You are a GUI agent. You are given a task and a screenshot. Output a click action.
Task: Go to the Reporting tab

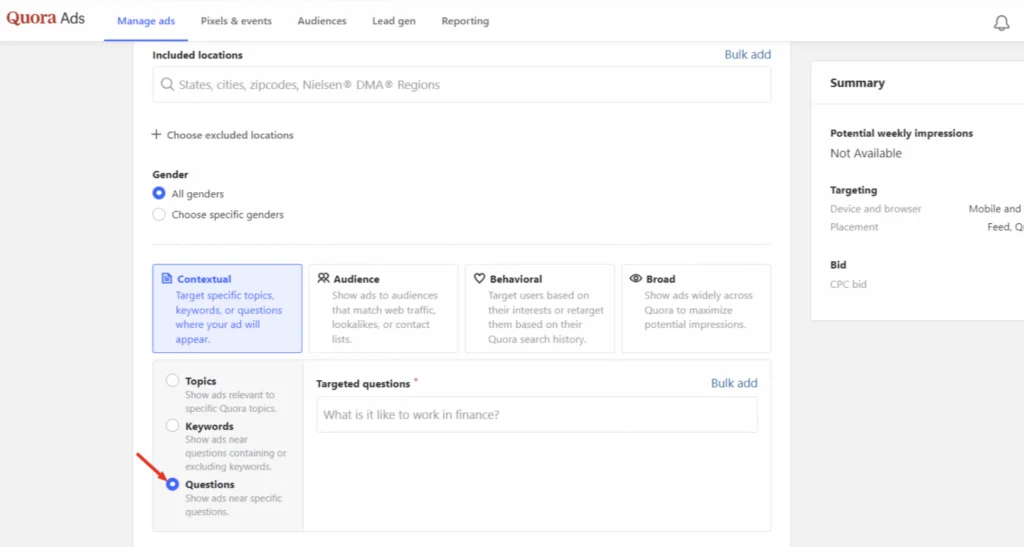[x=465, y=21]
